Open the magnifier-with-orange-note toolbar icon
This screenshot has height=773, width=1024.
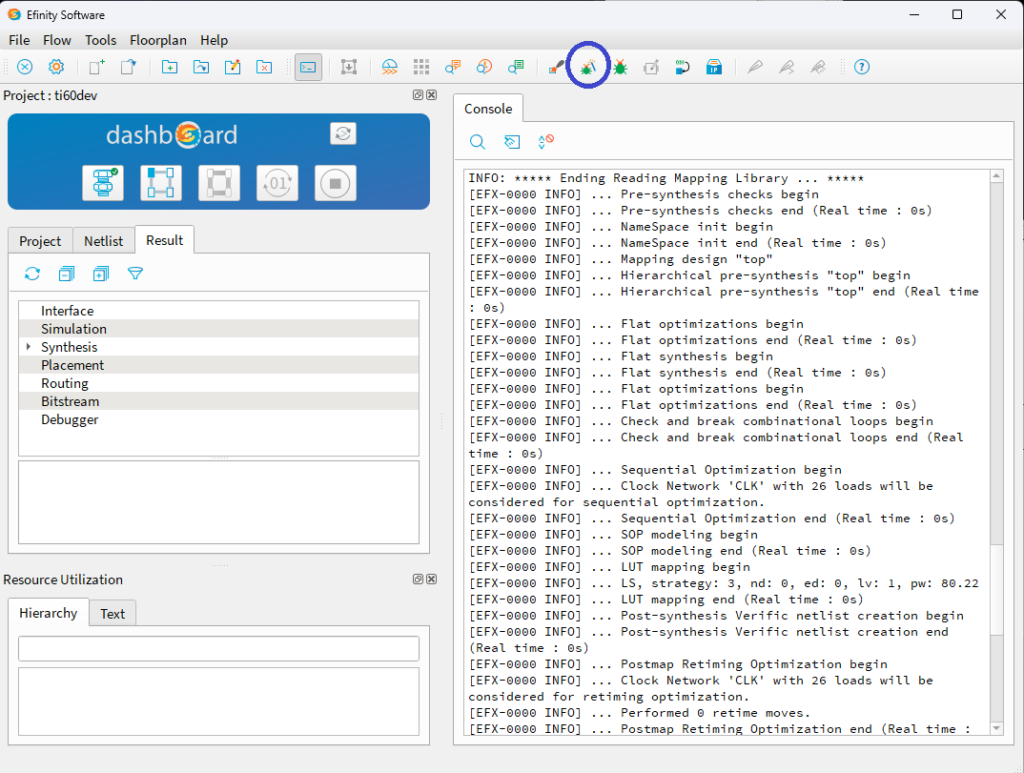(x=453, y=67)
